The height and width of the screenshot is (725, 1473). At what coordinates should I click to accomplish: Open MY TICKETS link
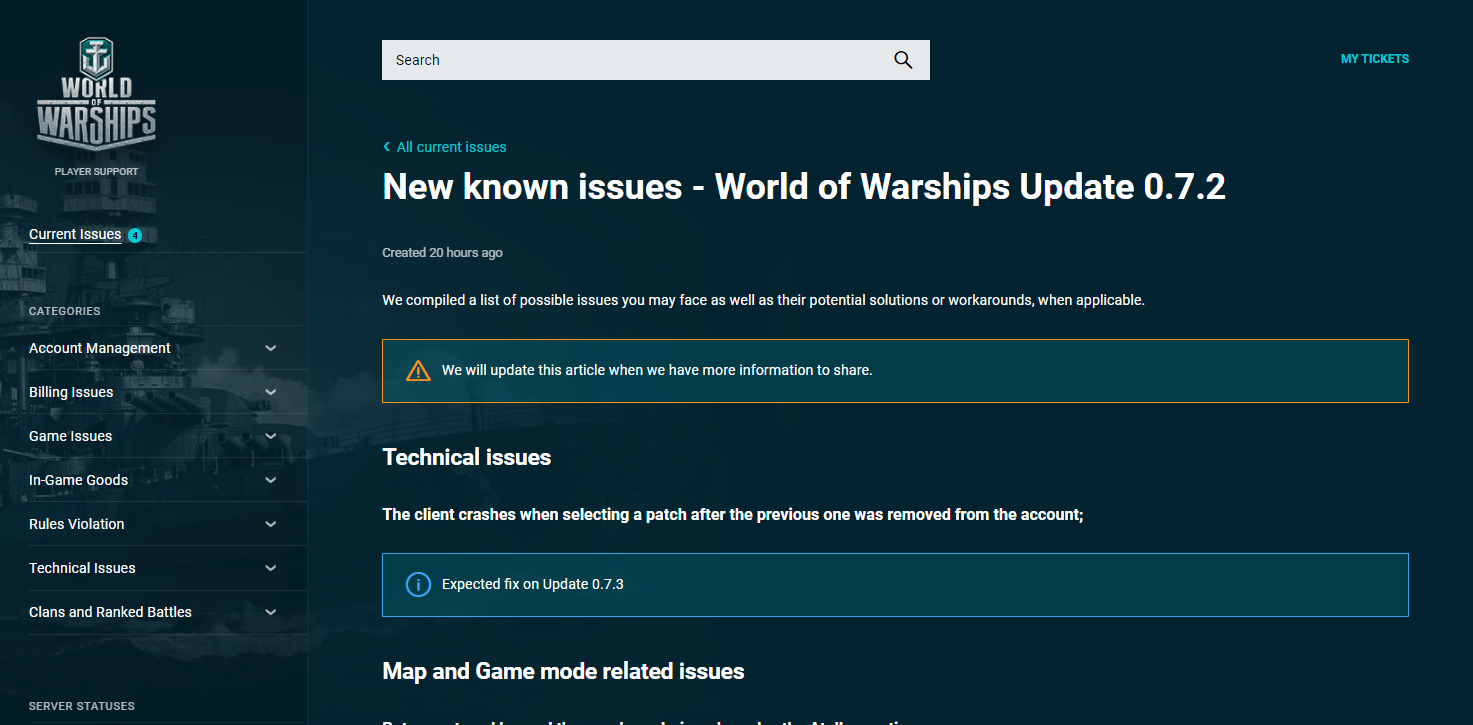tap(1374, 59)
